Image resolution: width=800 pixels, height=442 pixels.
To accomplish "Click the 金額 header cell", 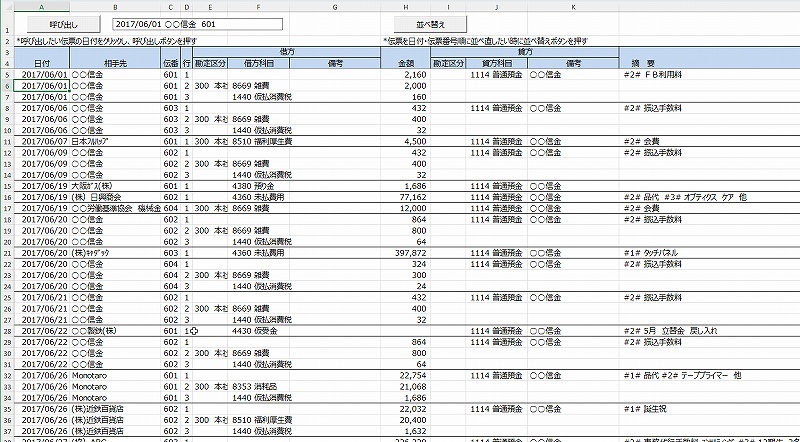I will tap(405, 63).
